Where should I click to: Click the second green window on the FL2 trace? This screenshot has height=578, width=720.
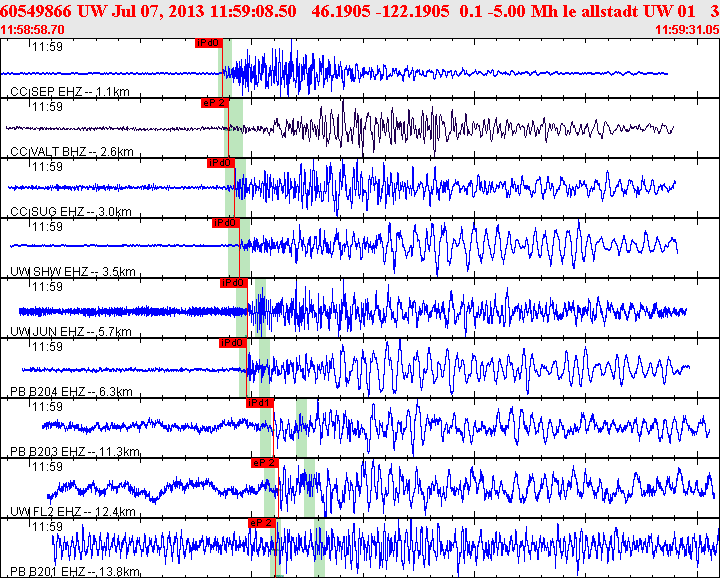(x=309, y=488)
